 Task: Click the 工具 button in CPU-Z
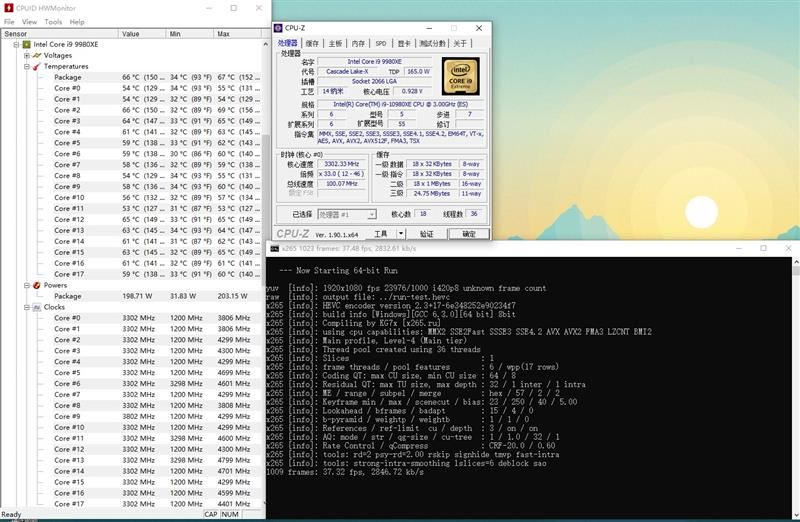[x=381, y=234]
